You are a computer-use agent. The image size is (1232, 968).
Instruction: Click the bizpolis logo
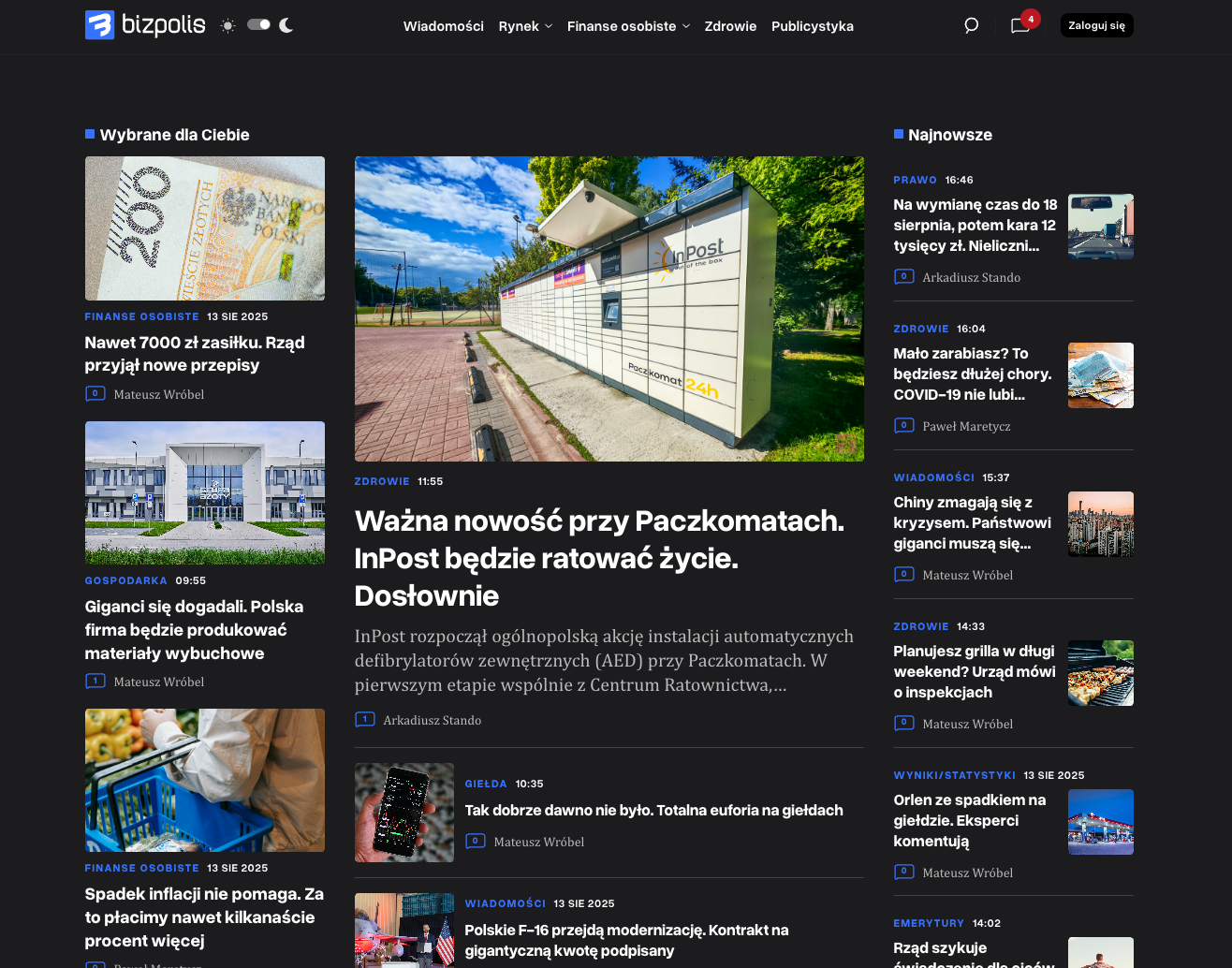pos(145,25)
